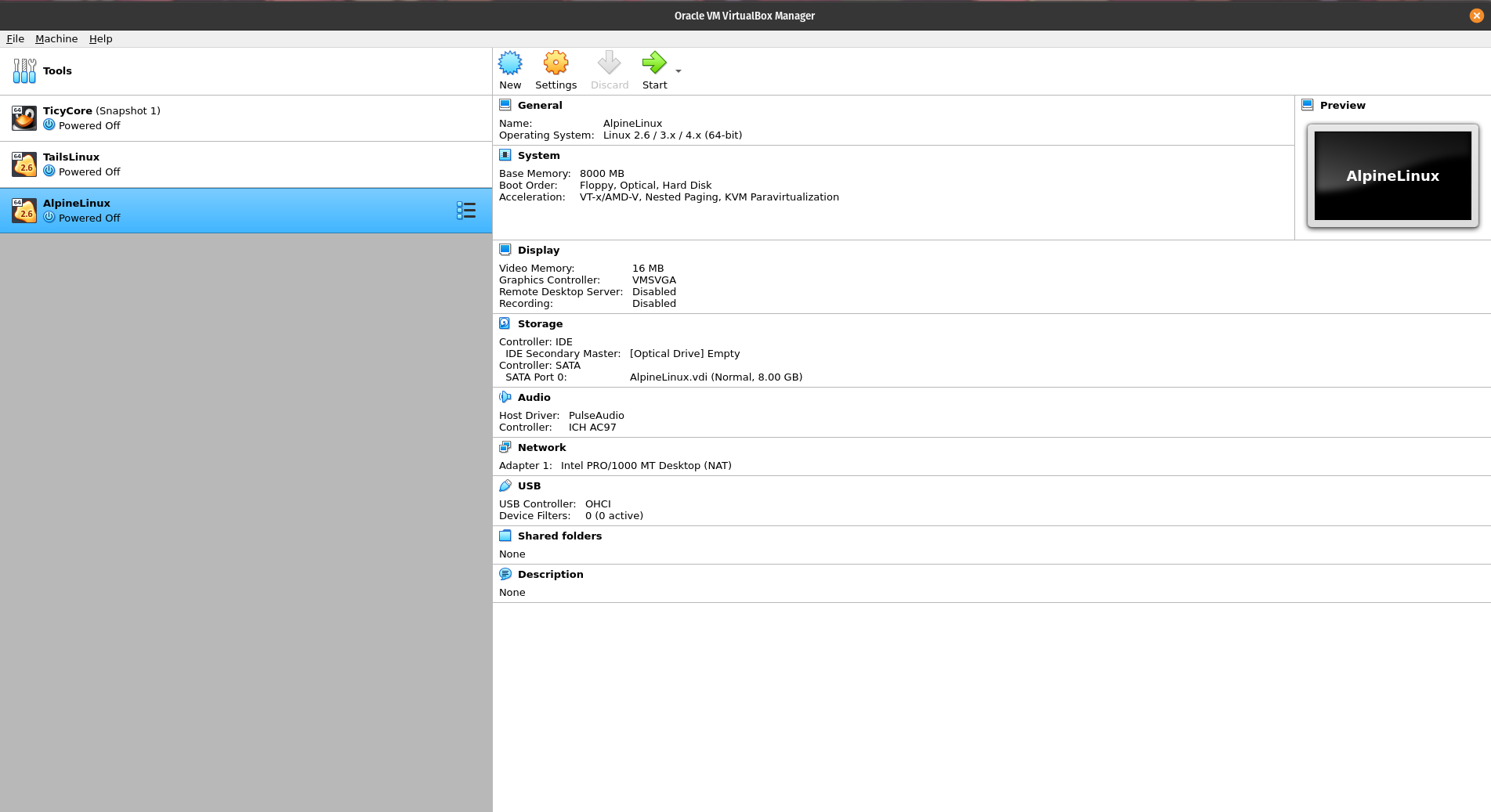Click the Discard arrow icon
This screenshot has width=1491, height=812.
(609, 63)
